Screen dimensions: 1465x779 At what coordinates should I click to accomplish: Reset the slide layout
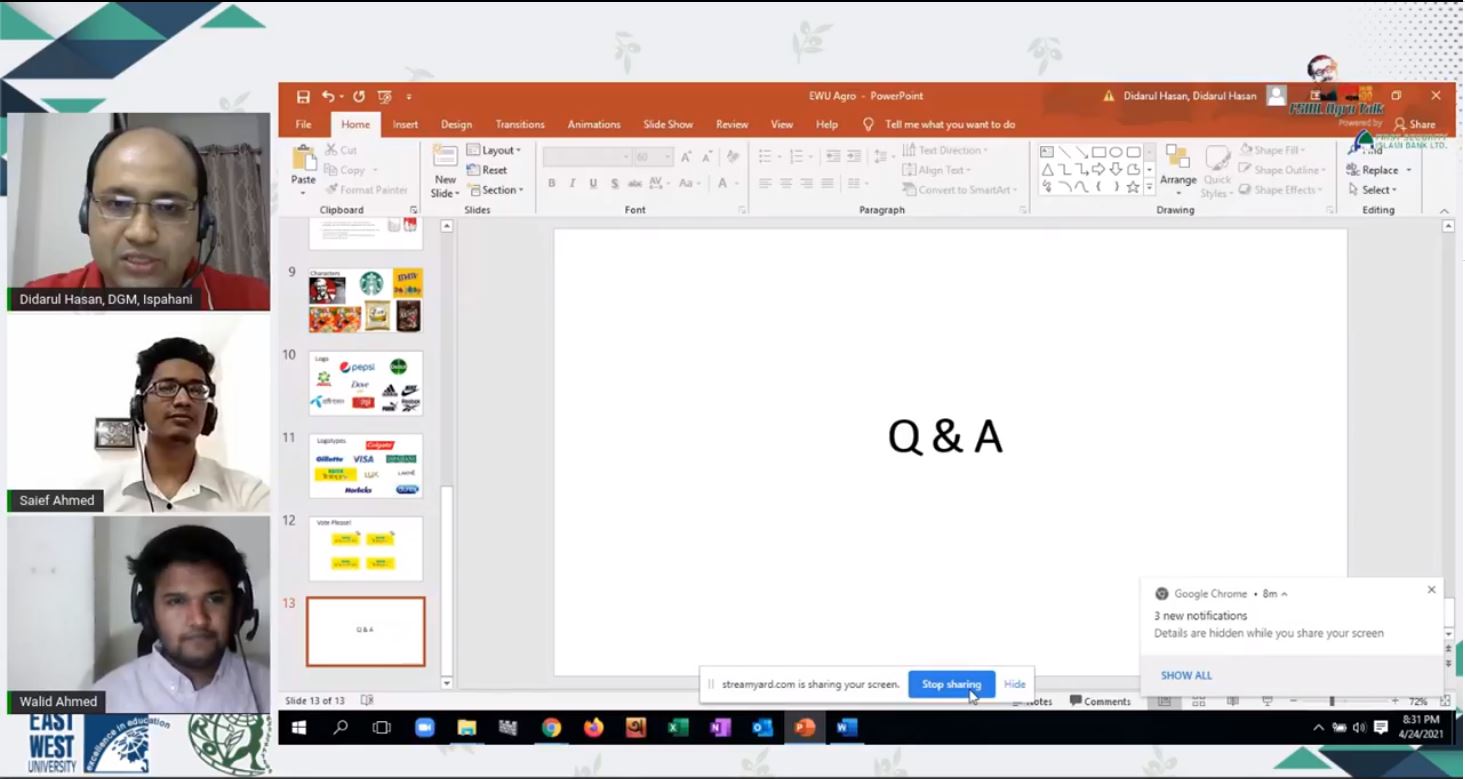pos(487,170)
